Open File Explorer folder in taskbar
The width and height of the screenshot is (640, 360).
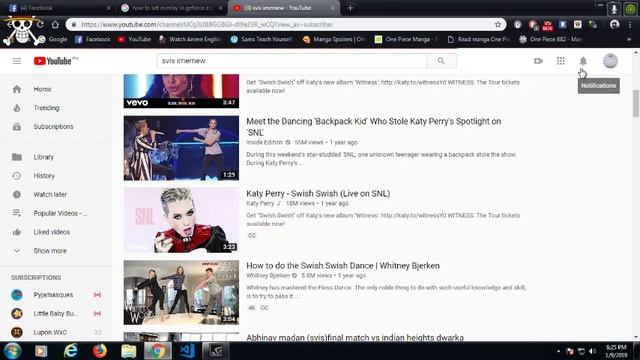tap(128, 351)
